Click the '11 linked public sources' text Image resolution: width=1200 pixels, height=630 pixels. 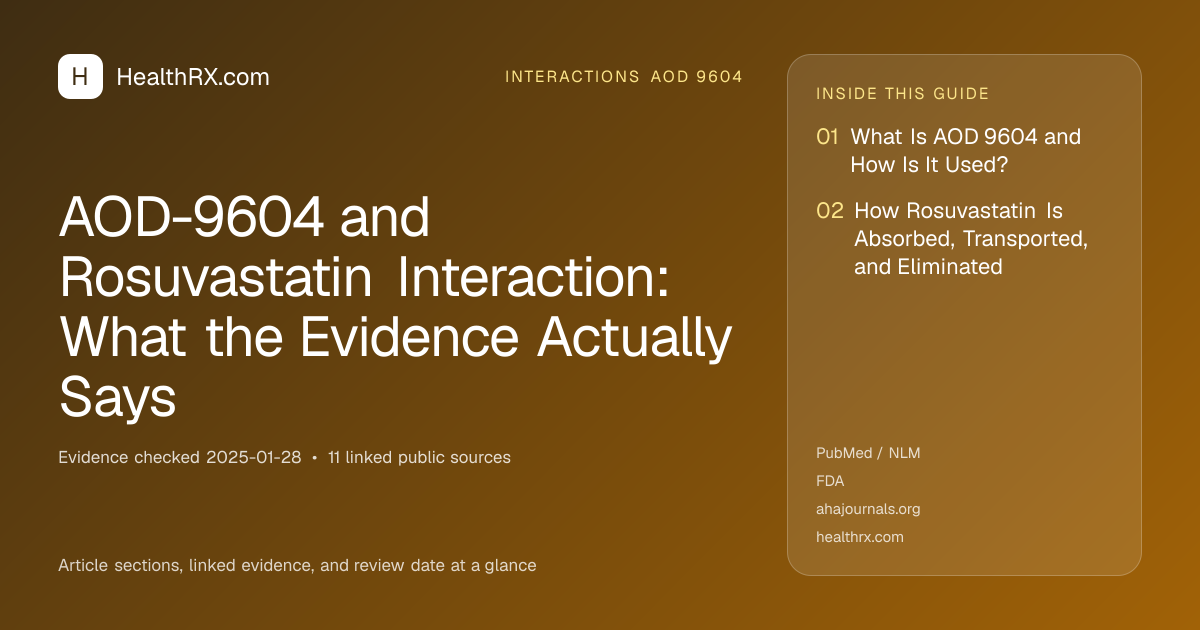point(419,458)
